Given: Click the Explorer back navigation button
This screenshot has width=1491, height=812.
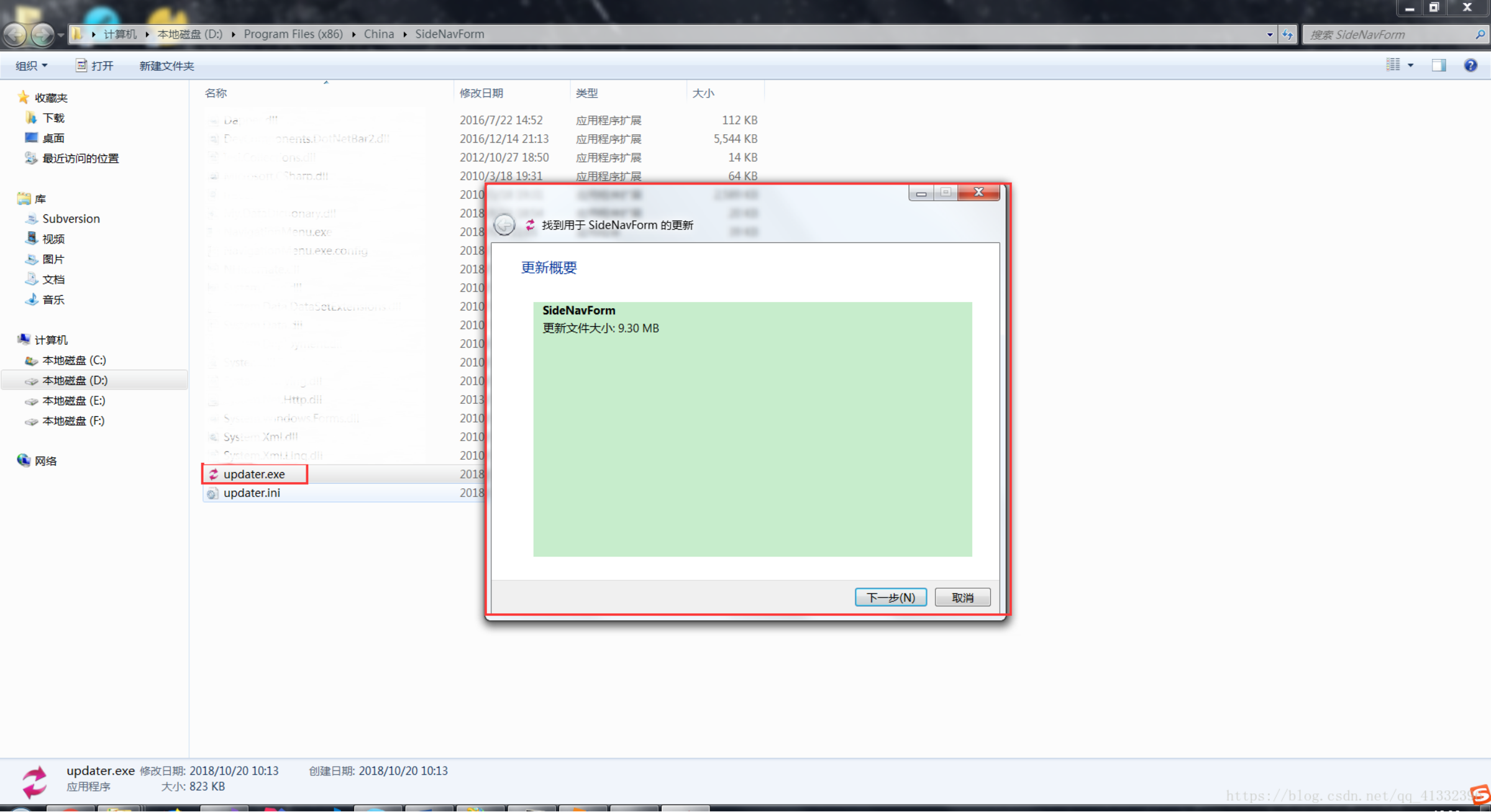Looking at the screenshot, I should click(x=15, y=34).
